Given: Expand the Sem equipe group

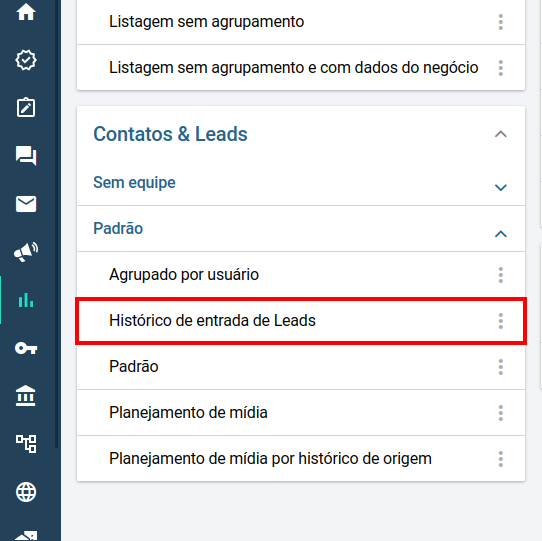Looking at the screenshot, I should [x=501, y=188].
